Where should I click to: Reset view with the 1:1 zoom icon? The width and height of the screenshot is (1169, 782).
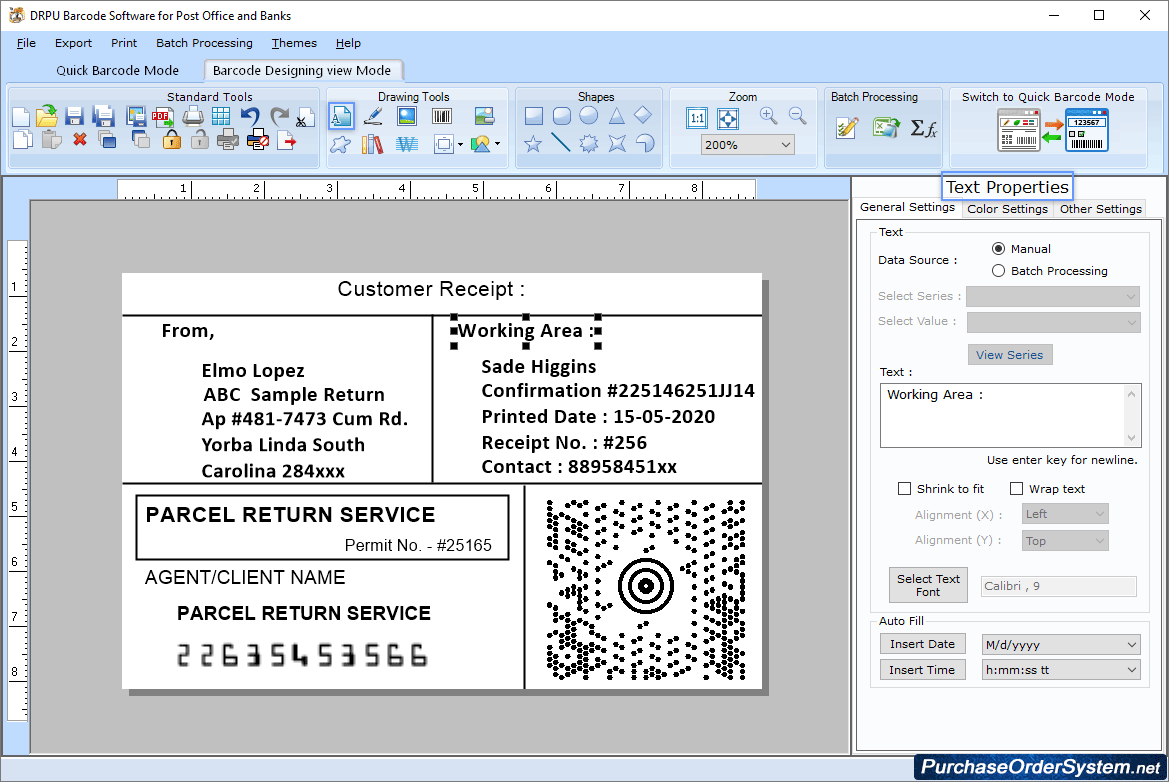(x=697, y=117)
